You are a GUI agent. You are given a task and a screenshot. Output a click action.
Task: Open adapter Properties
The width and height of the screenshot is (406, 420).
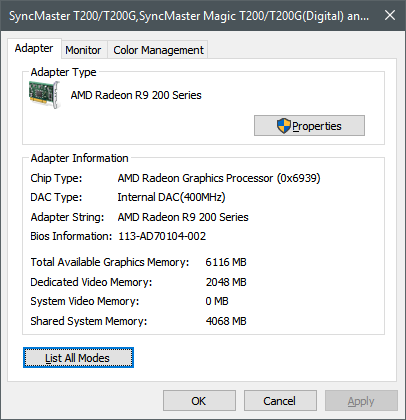[x=309, y=126]
